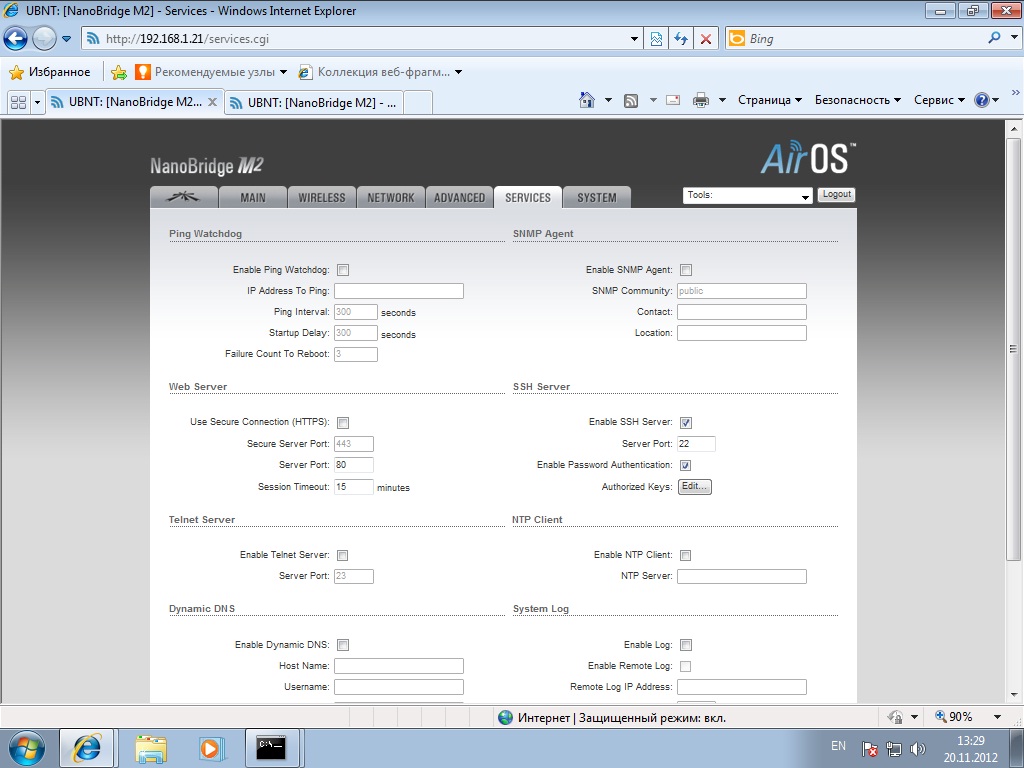Screen dimensions: 1024x768
Task: Switch to second UBNT NanoBridge browser tab
Action: (x=313, y=103)
